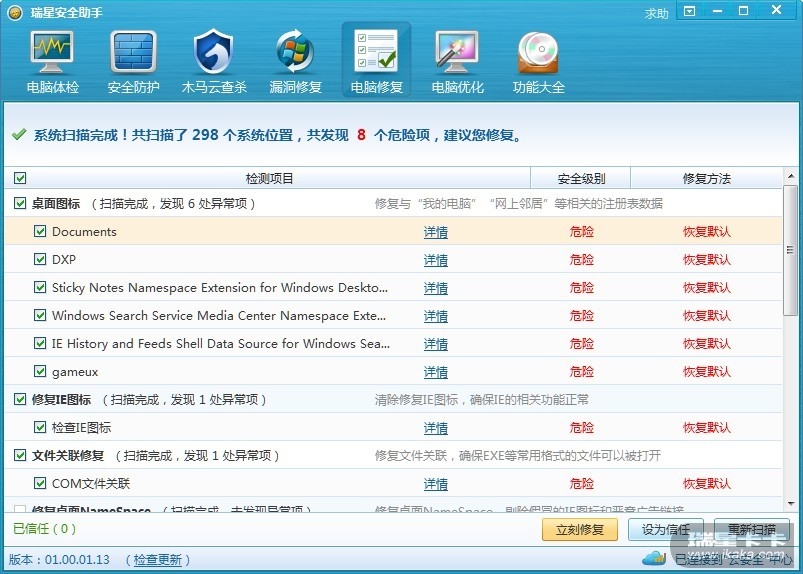
Task: Click 危险 level for DXP row
Action: pyautogui.click(x=582, y=260)
